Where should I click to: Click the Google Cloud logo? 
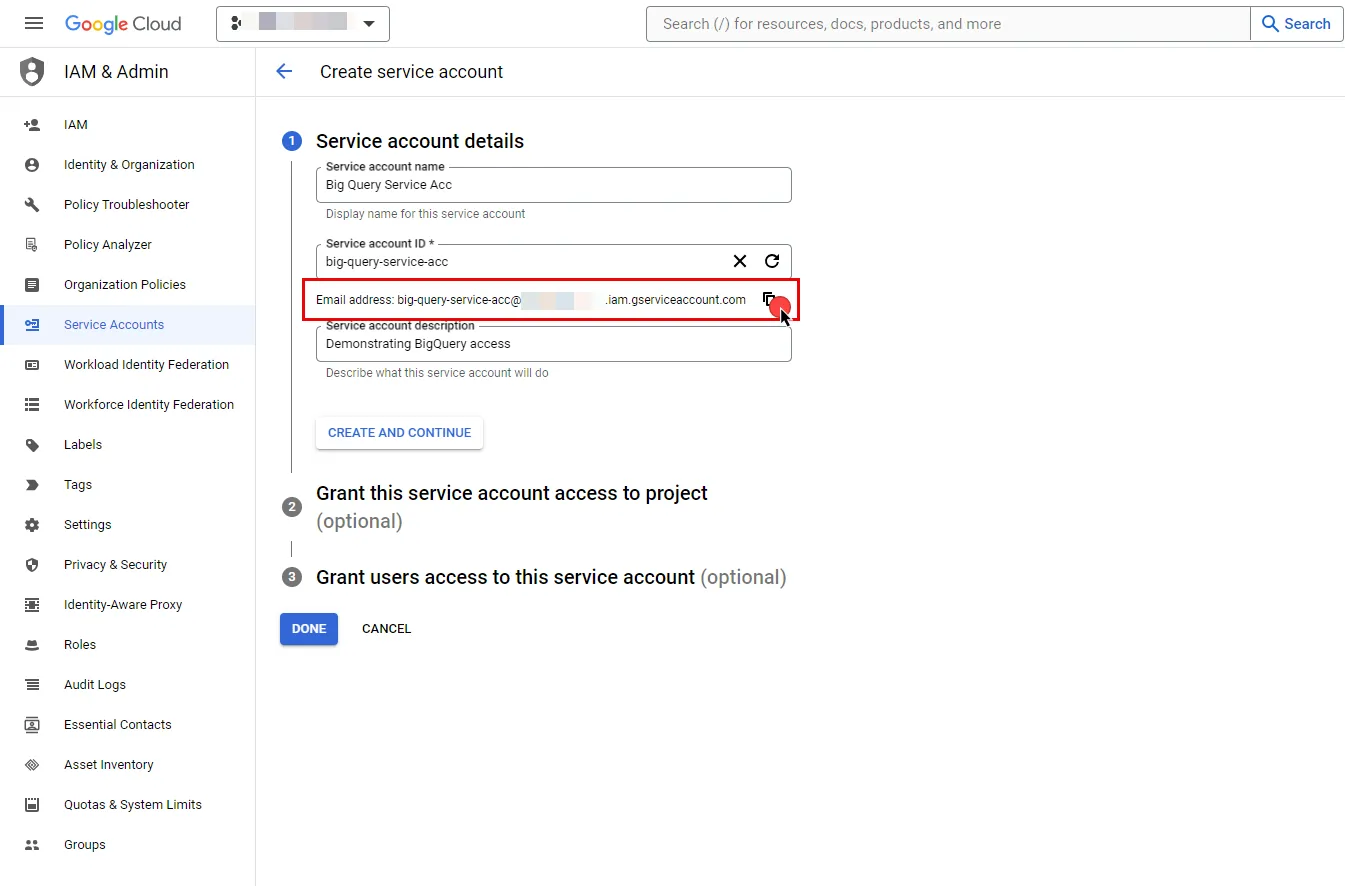123,23
